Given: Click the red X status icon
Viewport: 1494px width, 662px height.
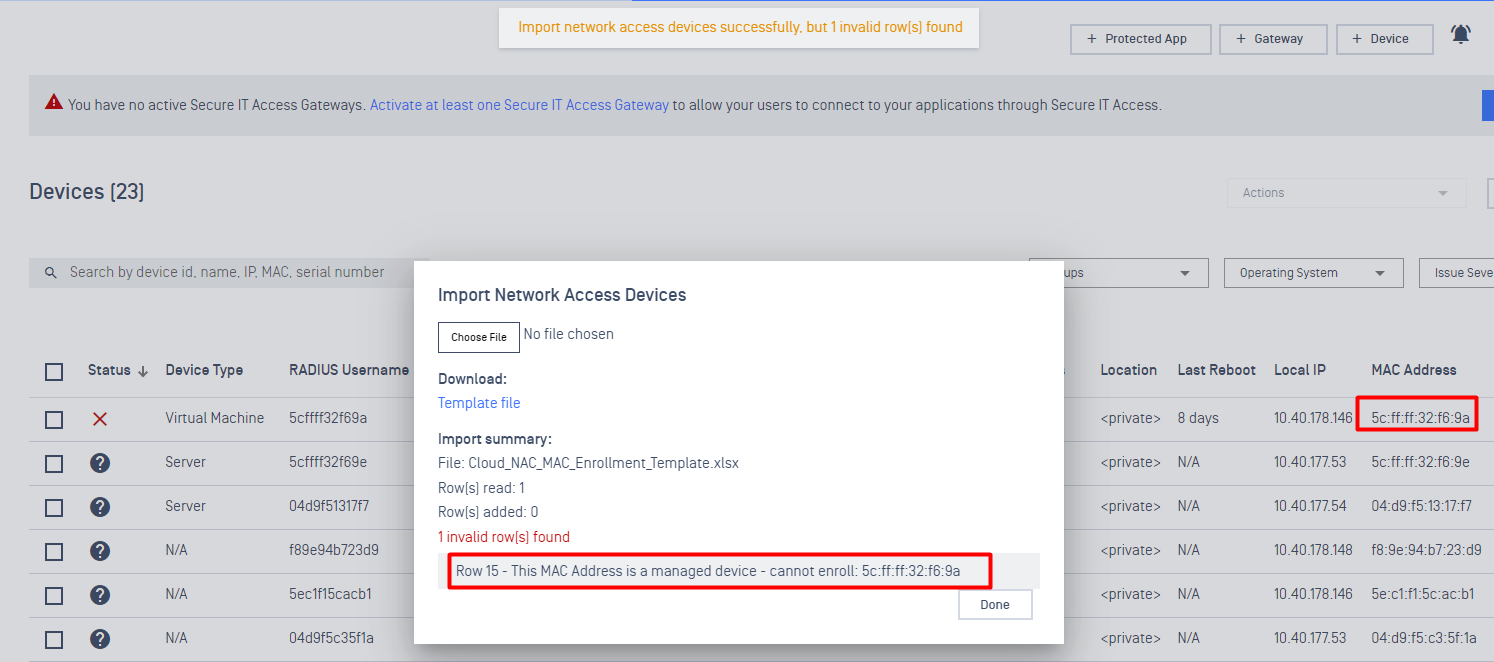Looking at the screenshot, I should [100, 419].
